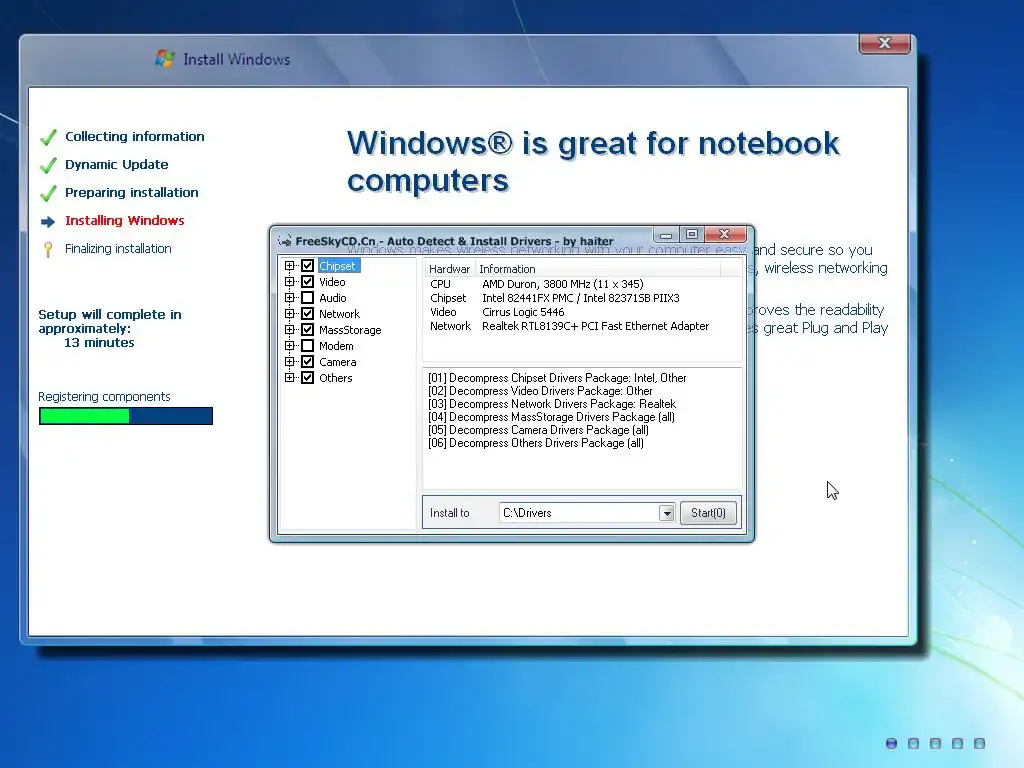The height and width of the screenshot is (768, 1024).
Task: Select the Chipset Intel 82441FX row
Action: click(583, 298)
